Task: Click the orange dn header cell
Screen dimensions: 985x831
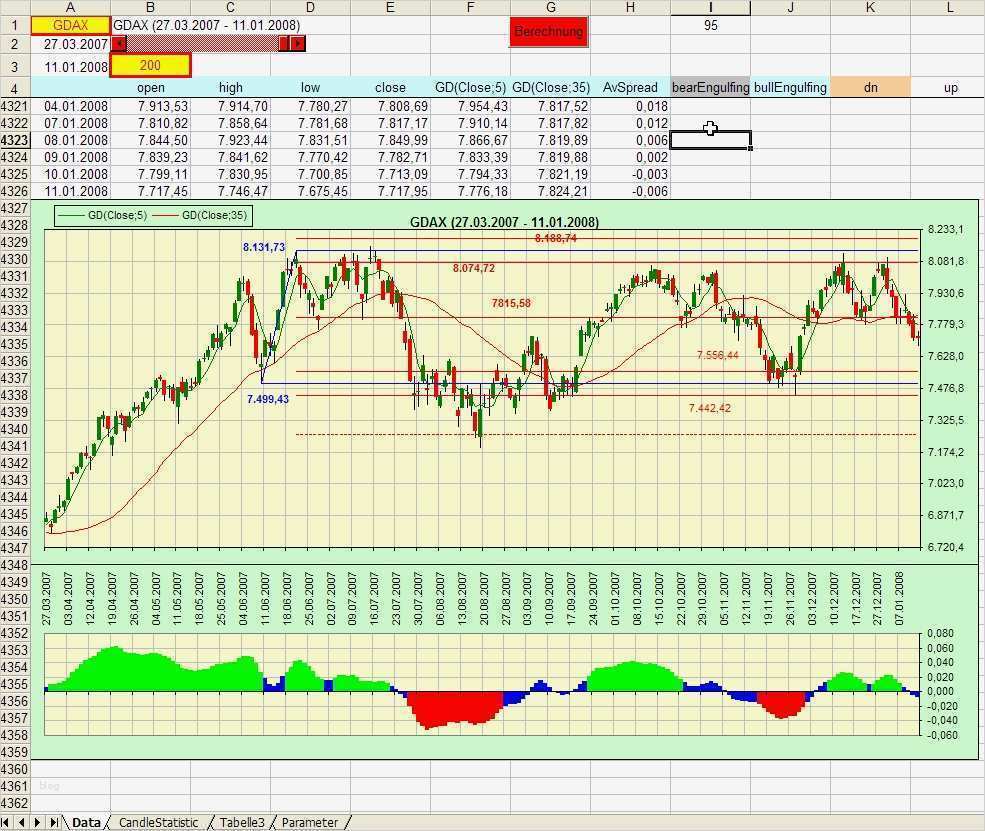Action: 870,87
